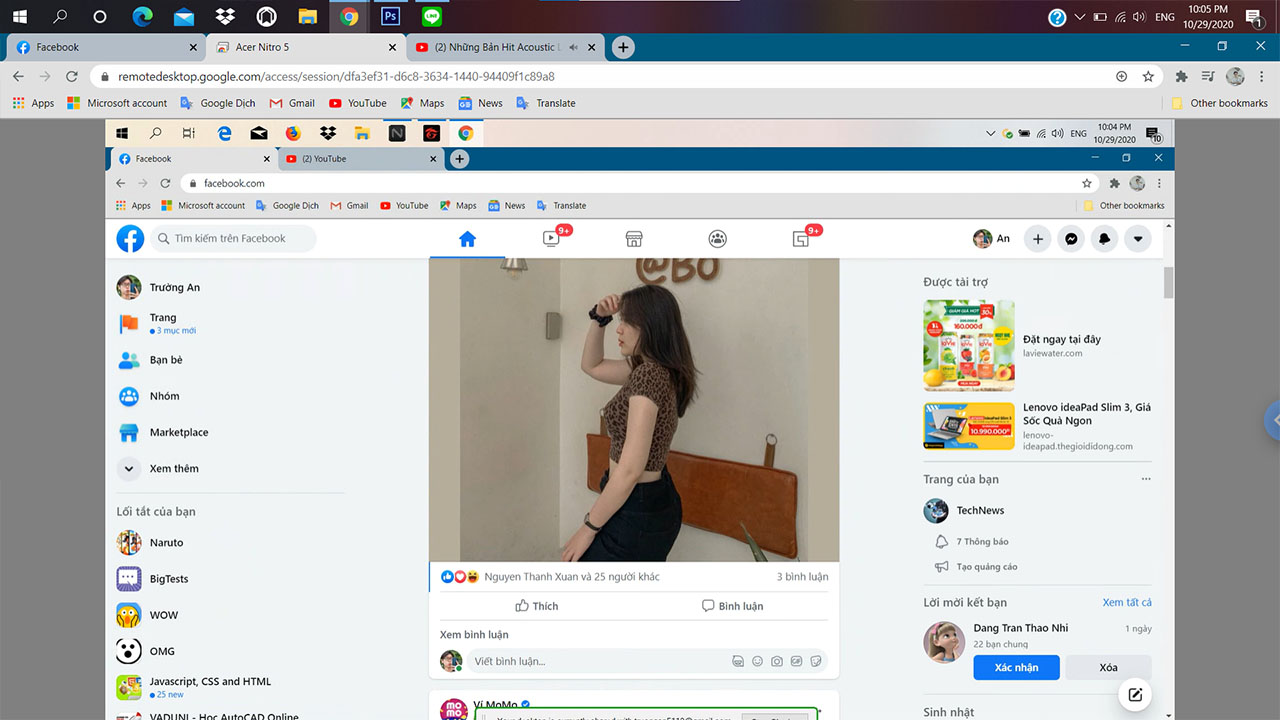Click the Tìm kiếm trên Facebook search box
The image size is (1280, 720).
click(x=232, y=238)
